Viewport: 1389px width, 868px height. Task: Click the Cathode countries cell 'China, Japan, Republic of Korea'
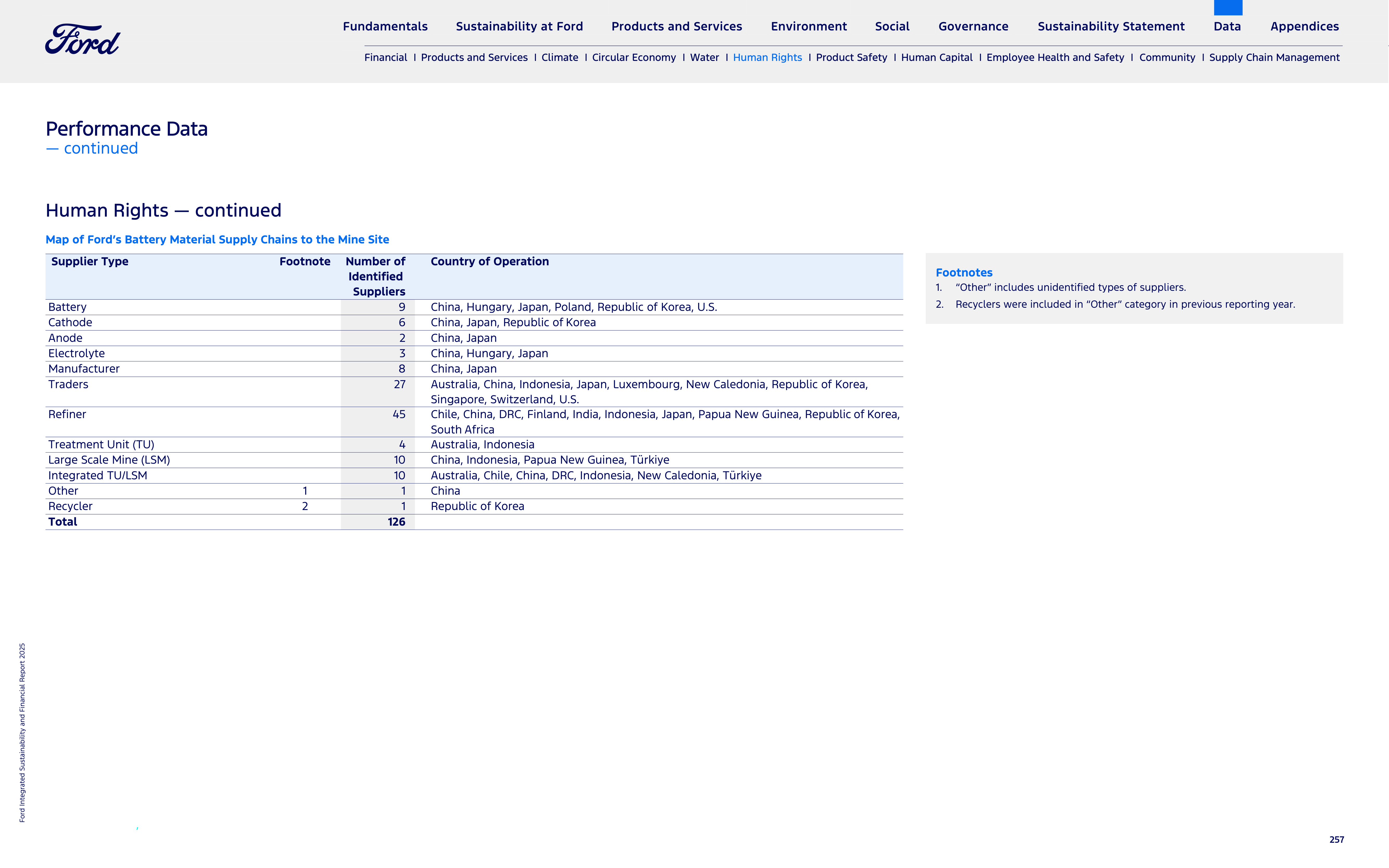(x=513, y=323)
